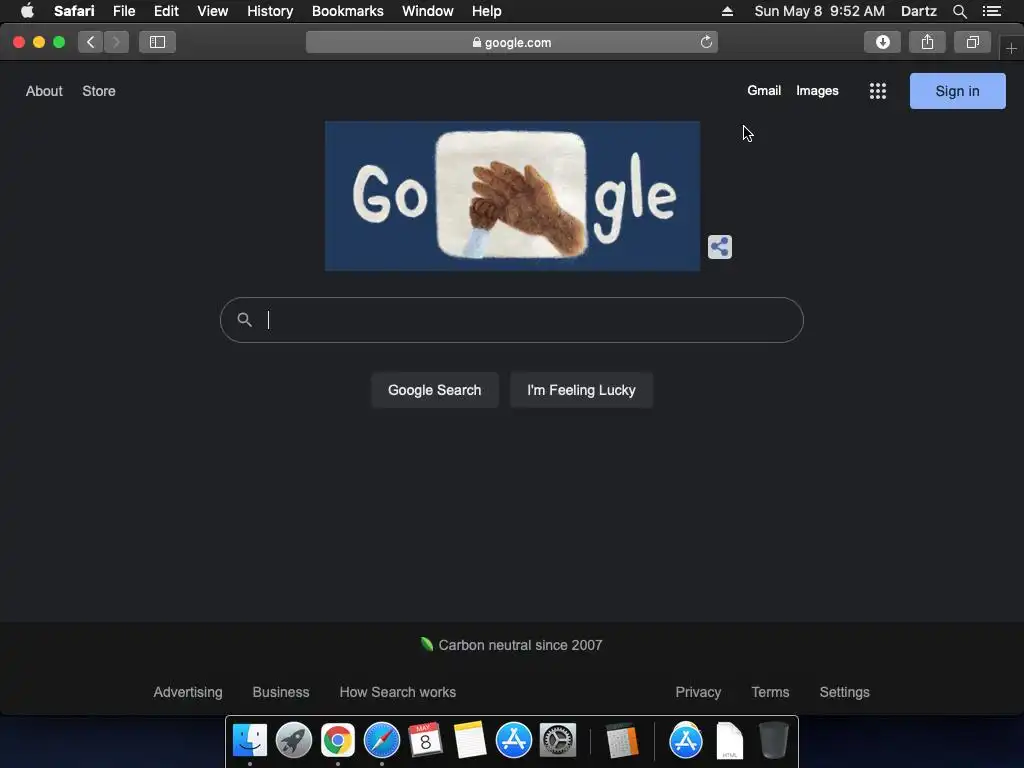Open Notes from the Dock

[470, 740]
